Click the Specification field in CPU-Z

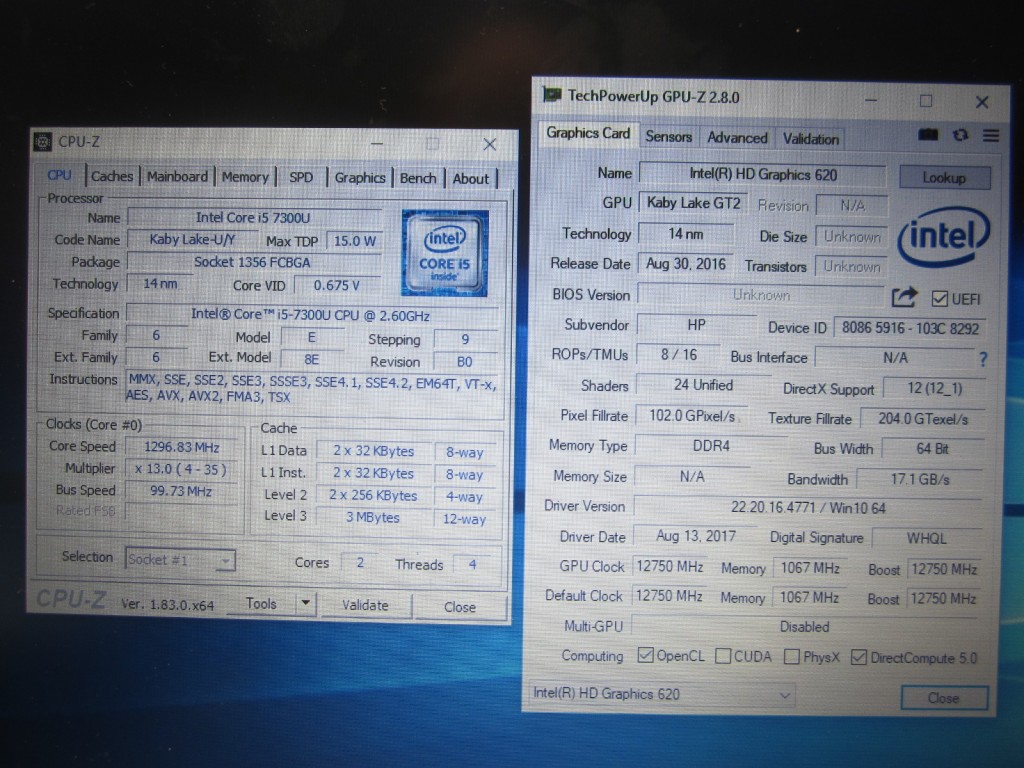[x=311, y=315]
